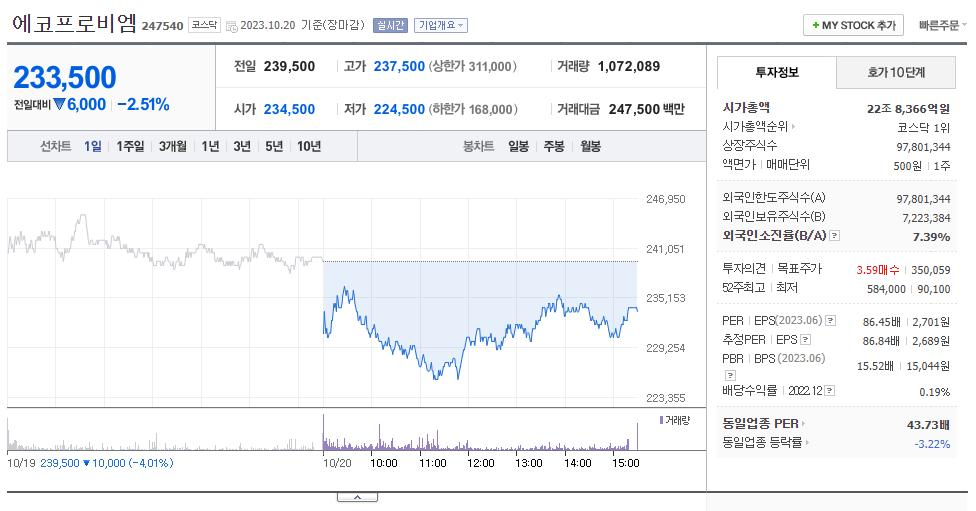The image size is (976, 511).
Task: Click the help icon next to 외국인소진율(B/A)
Action: pyautogui.click(x=835, y=235)
